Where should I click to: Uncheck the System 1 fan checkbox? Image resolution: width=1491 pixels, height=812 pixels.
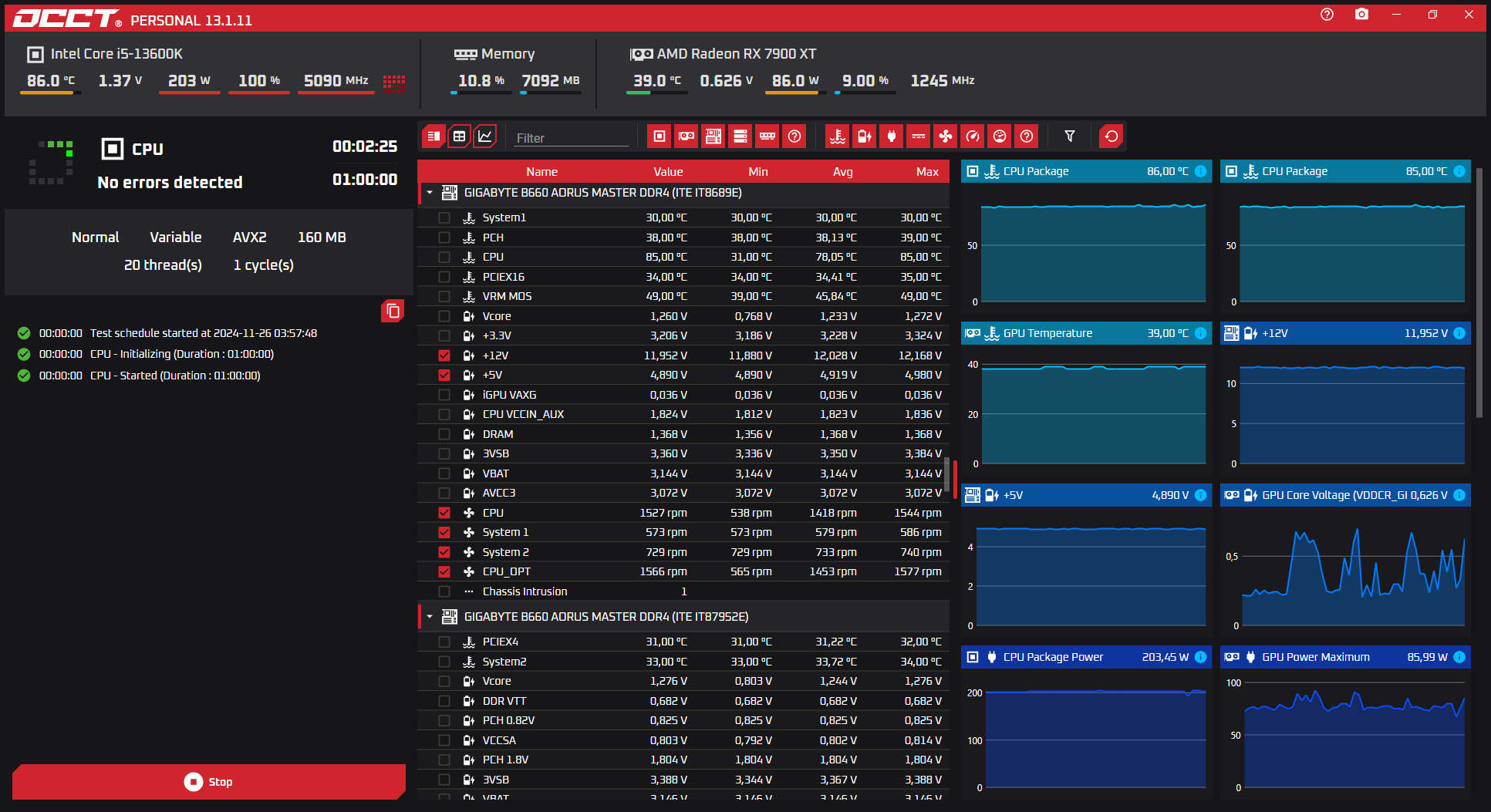point(444,532)
